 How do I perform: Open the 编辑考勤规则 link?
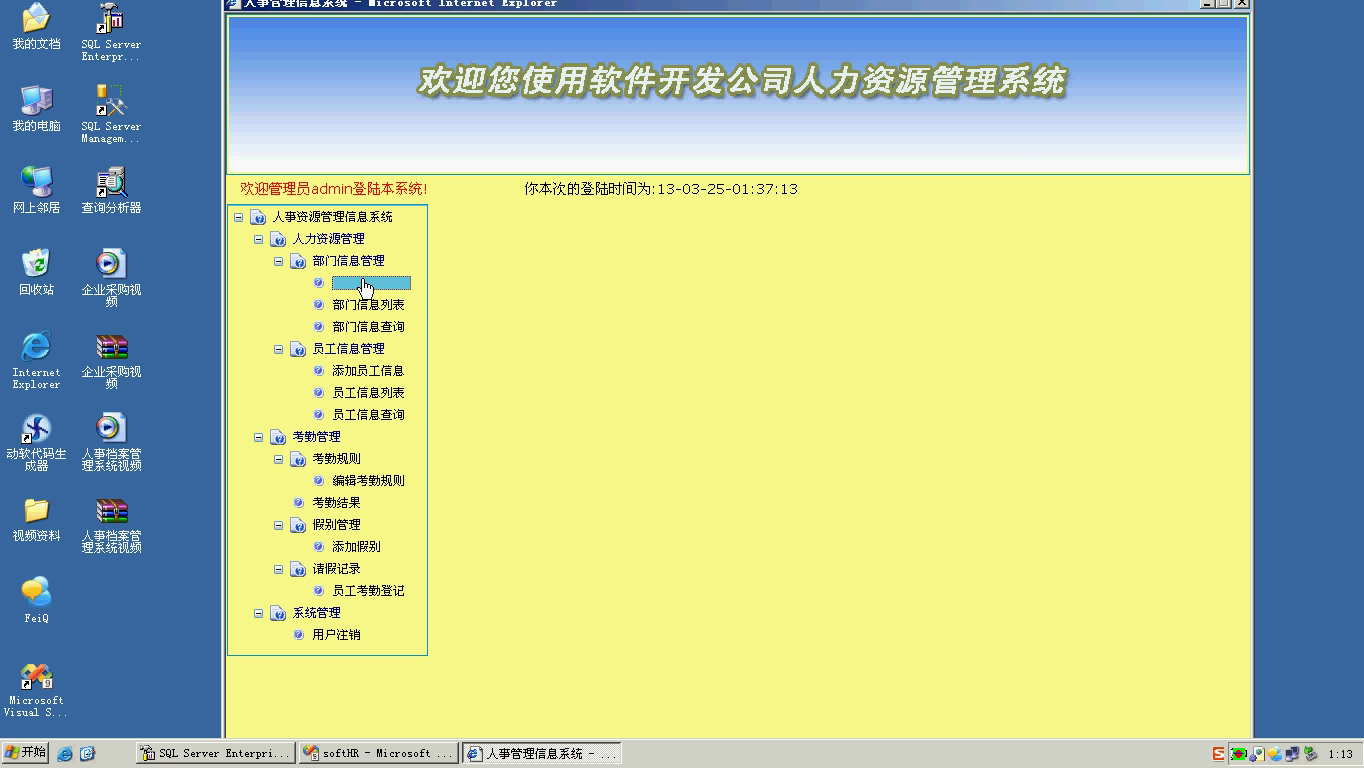tap(368, 481)
